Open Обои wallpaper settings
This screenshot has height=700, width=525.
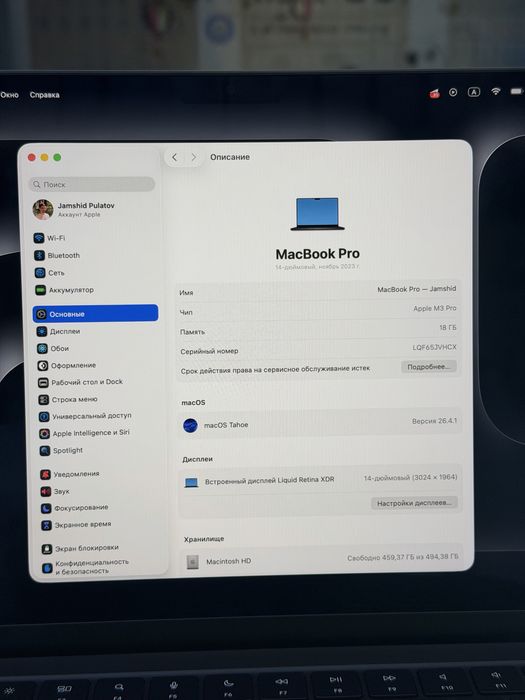coord(53,349)
